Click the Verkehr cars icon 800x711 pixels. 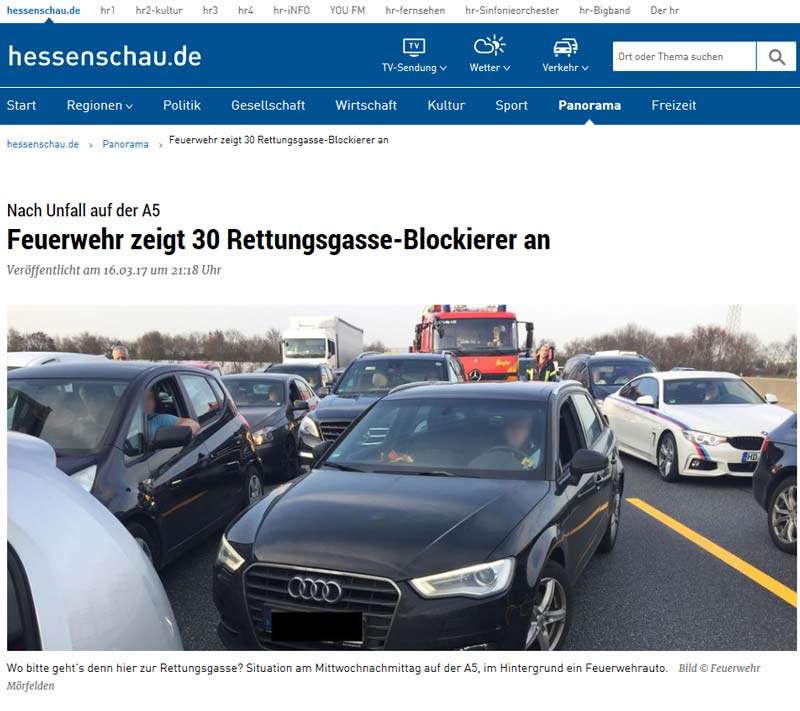[x=565, y=47]
